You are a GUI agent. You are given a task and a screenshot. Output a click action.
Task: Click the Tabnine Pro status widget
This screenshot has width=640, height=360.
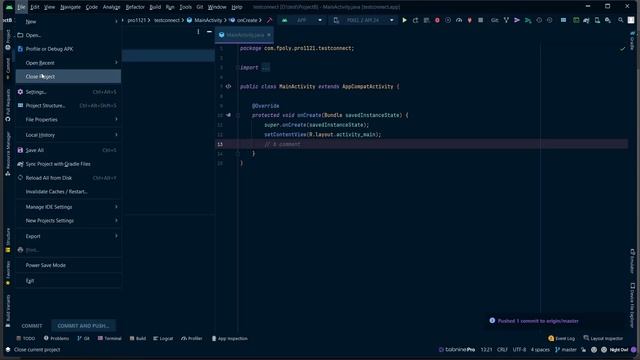pos(457,350)
